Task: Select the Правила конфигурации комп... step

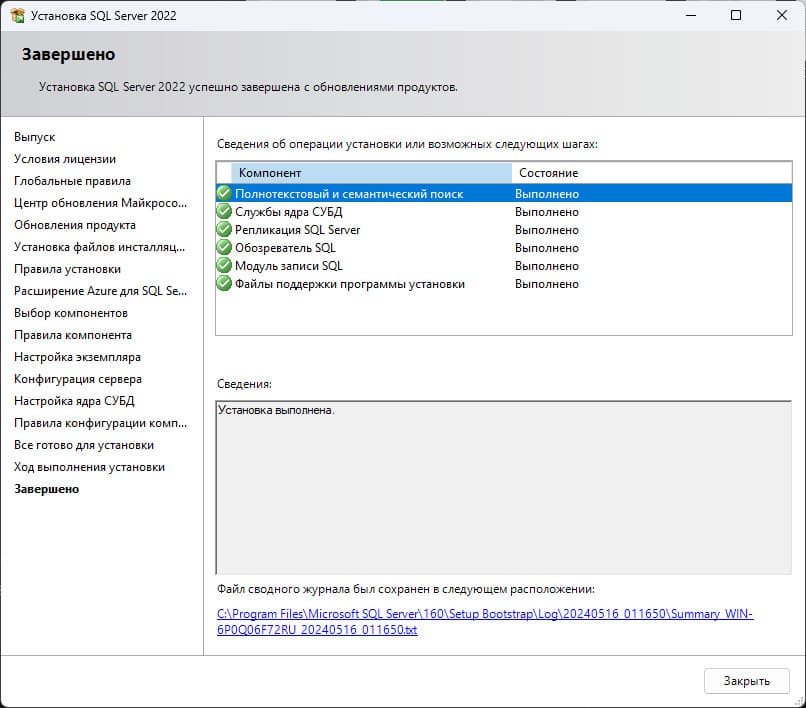Action: tap(100, 423)
